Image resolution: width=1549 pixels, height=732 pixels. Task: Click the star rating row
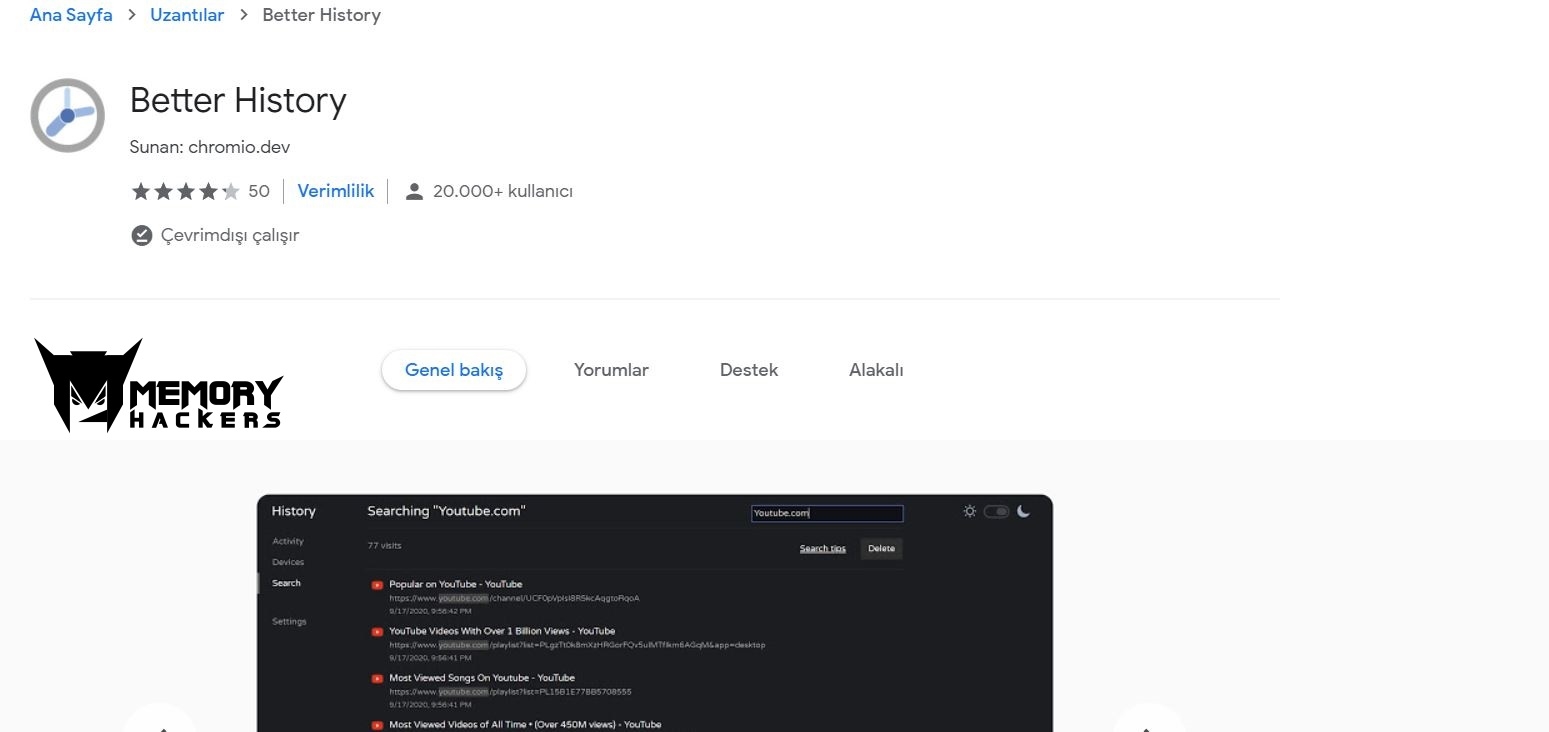(185, 191)
